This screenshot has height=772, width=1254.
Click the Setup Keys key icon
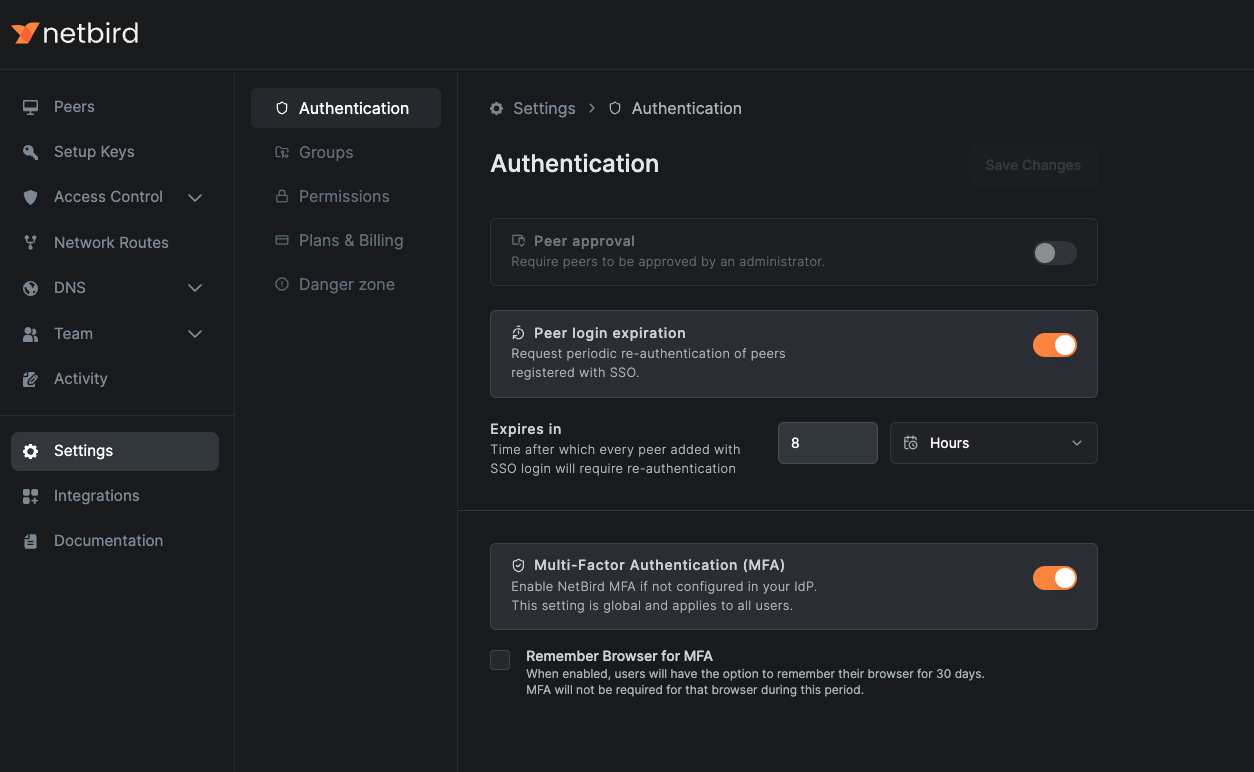[31, 152]
